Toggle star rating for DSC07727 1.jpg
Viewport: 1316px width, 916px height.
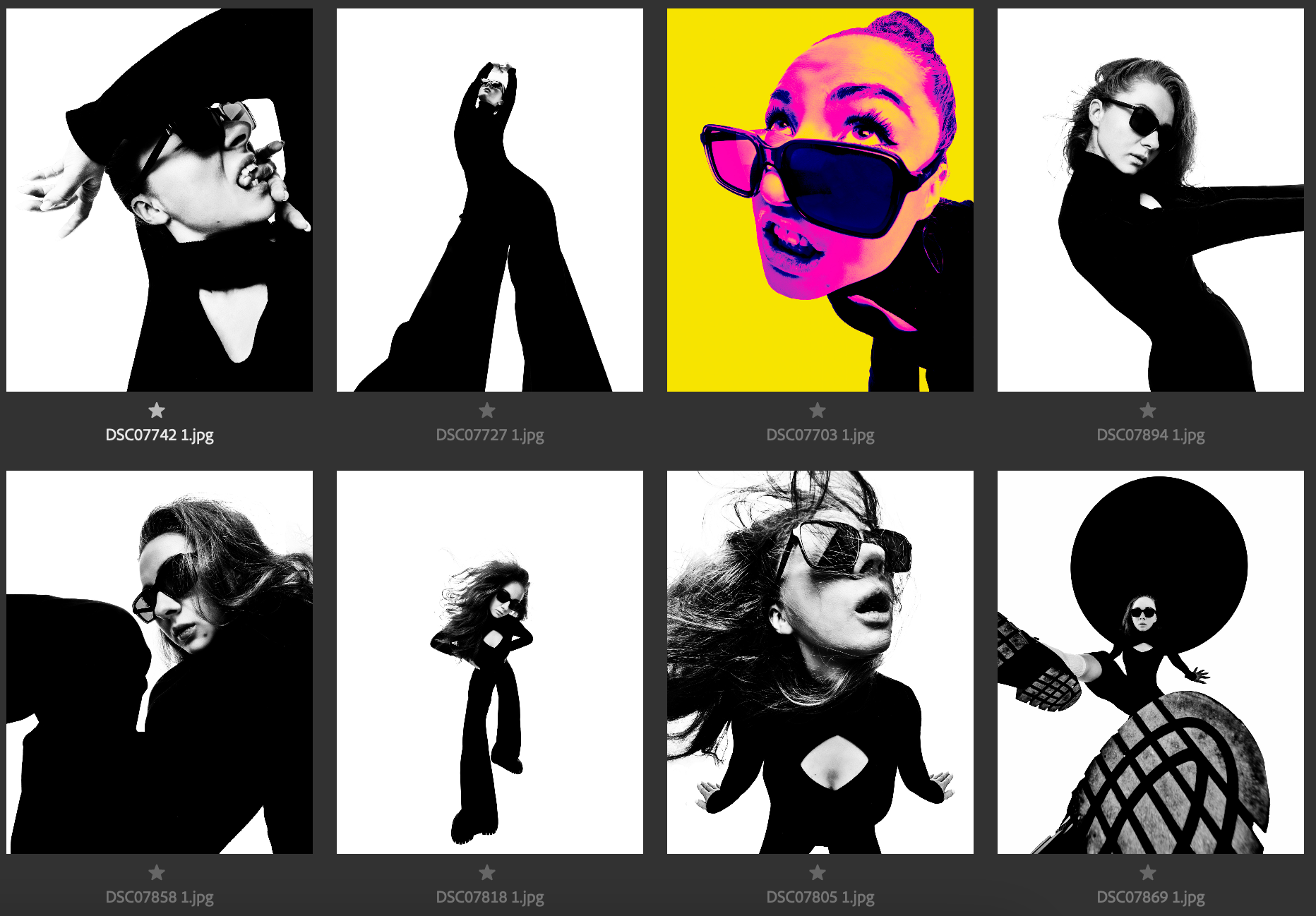(487, 410)
